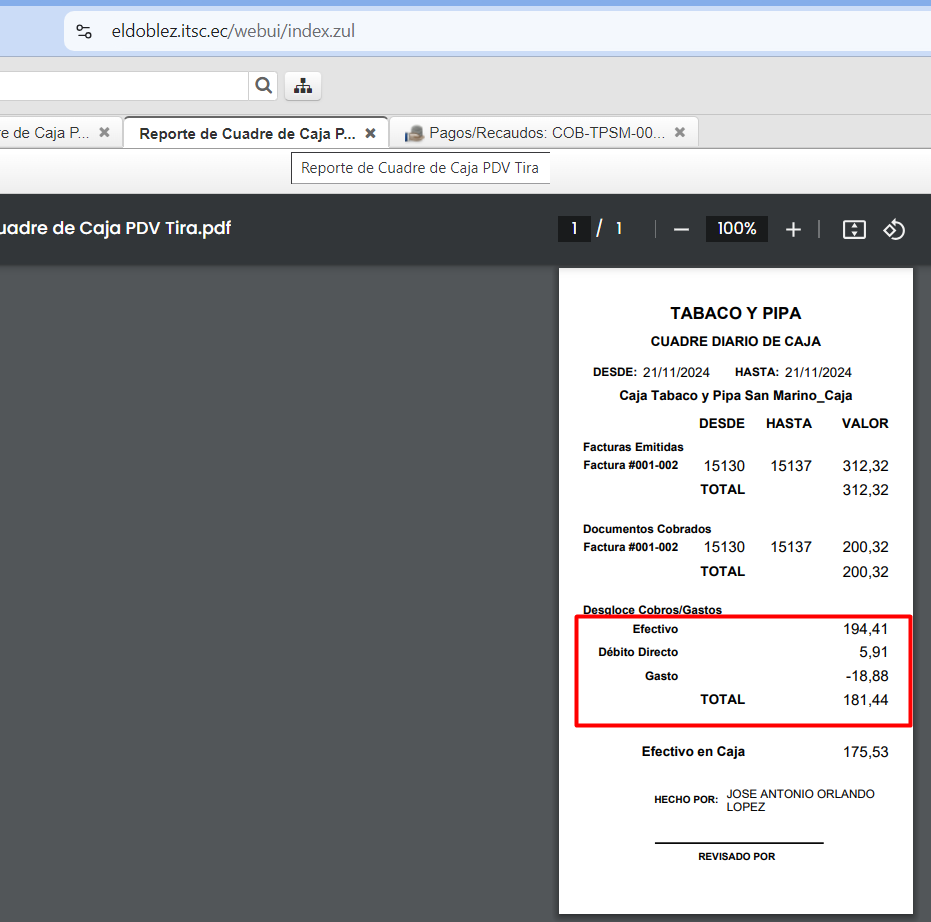The width and height of the screenshot is (931, 922).
Task: Close the Pagos/Recaudos COB-TPSM tab
Action: point(680,132)
